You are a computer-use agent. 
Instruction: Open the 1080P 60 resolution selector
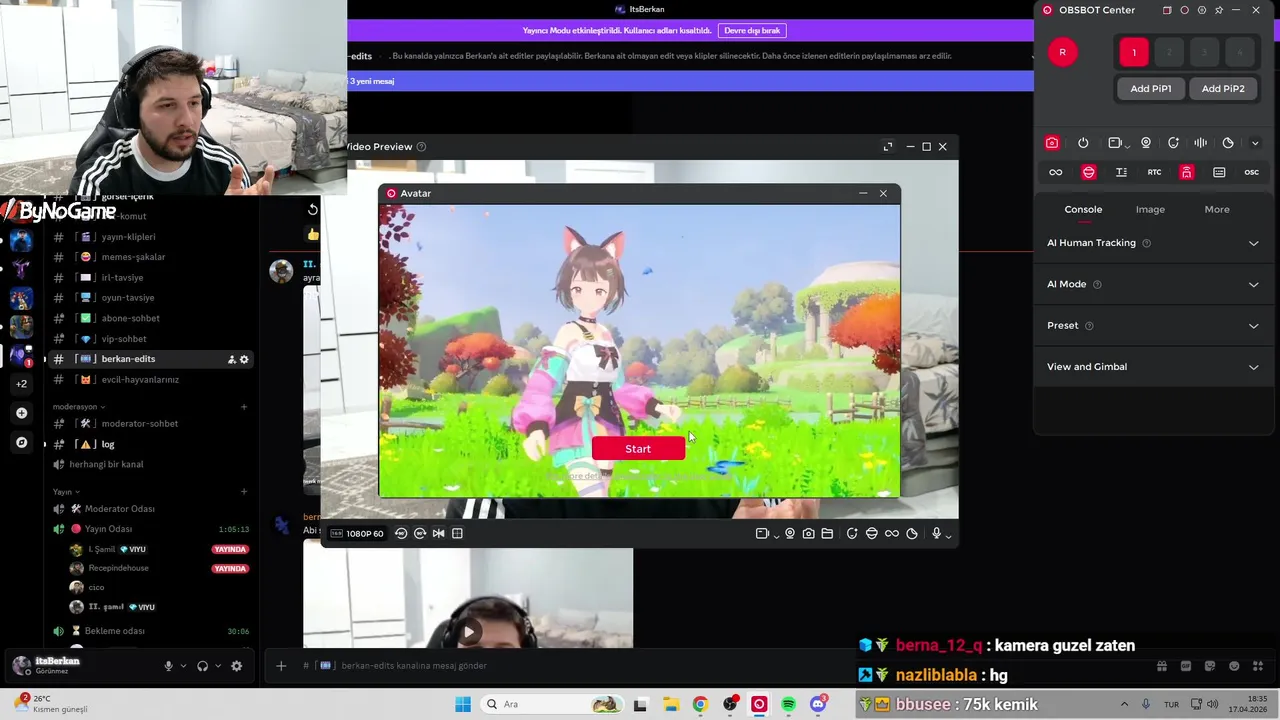tap(357, 534)
